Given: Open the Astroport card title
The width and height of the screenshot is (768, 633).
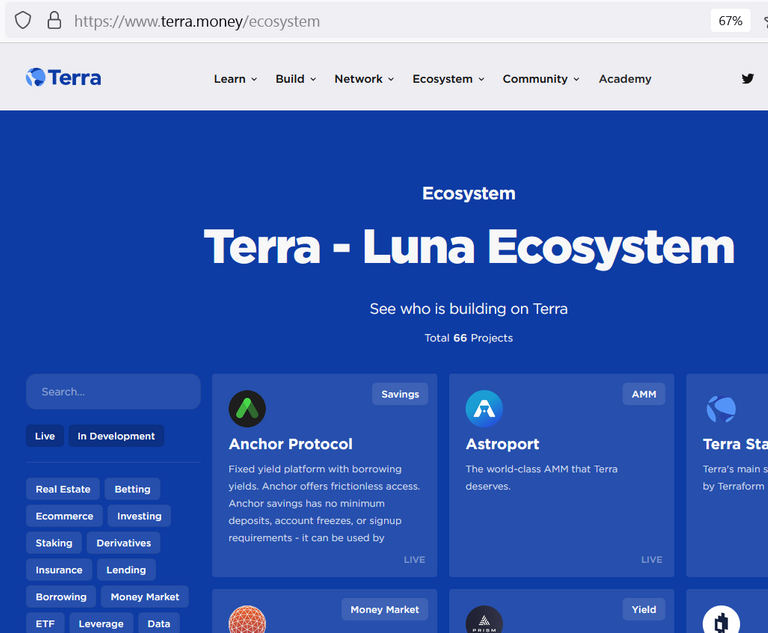Looking at the screenshot, I should (503, 444).
